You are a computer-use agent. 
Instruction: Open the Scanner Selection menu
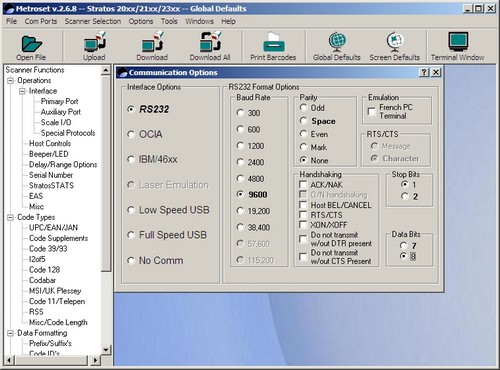93,21
